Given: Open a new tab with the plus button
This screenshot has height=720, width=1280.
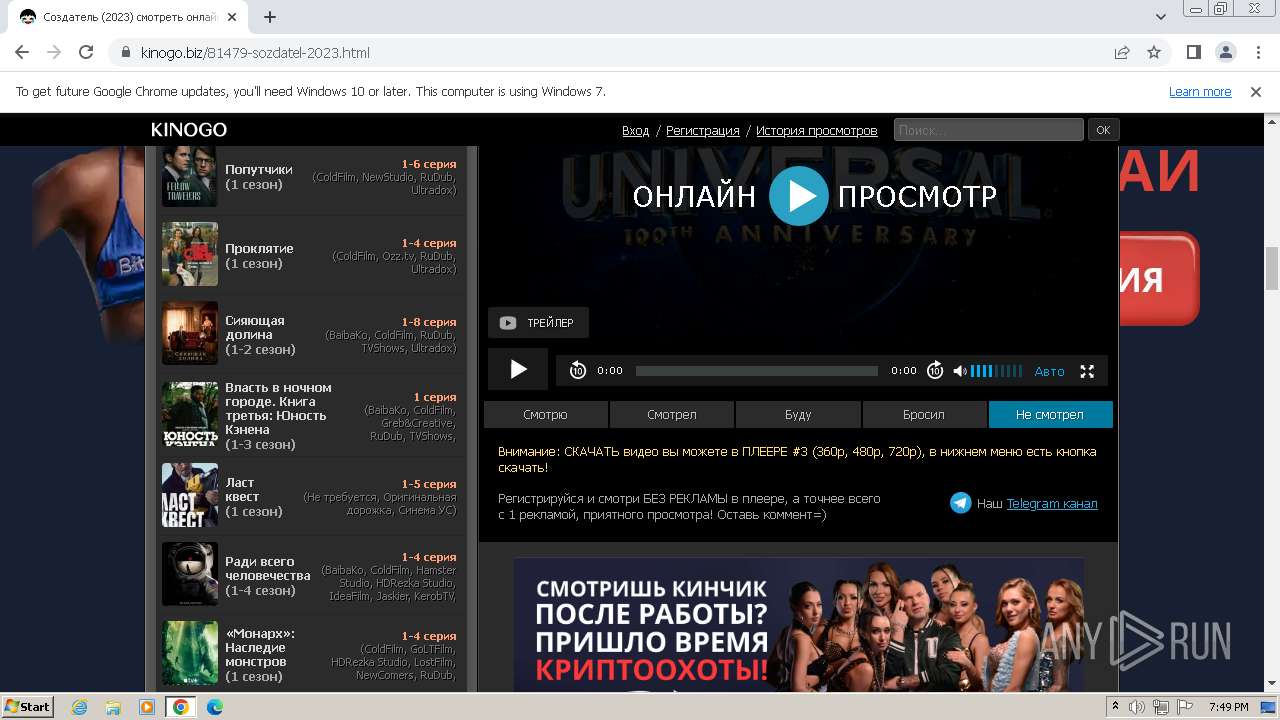Looking at the screenshot, I should pos(270,17).
